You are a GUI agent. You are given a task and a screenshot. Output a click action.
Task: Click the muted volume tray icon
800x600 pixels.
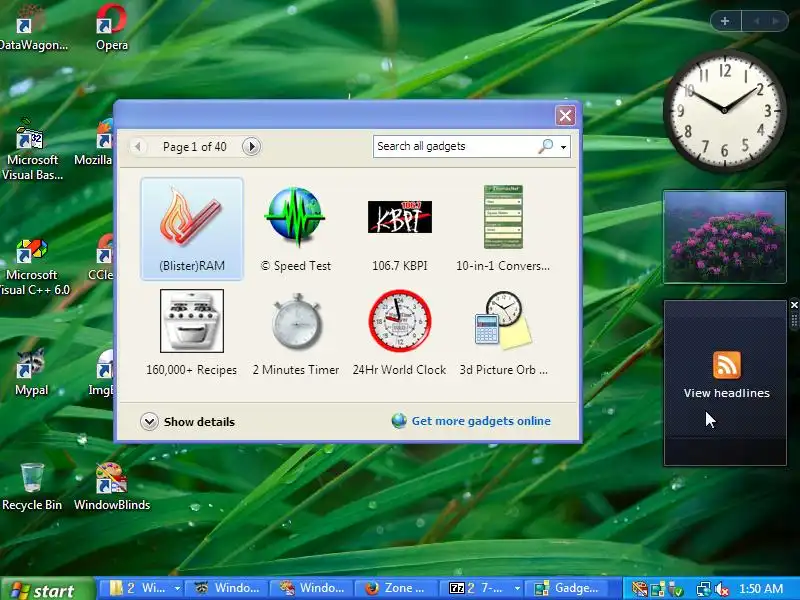coord(721,589)
